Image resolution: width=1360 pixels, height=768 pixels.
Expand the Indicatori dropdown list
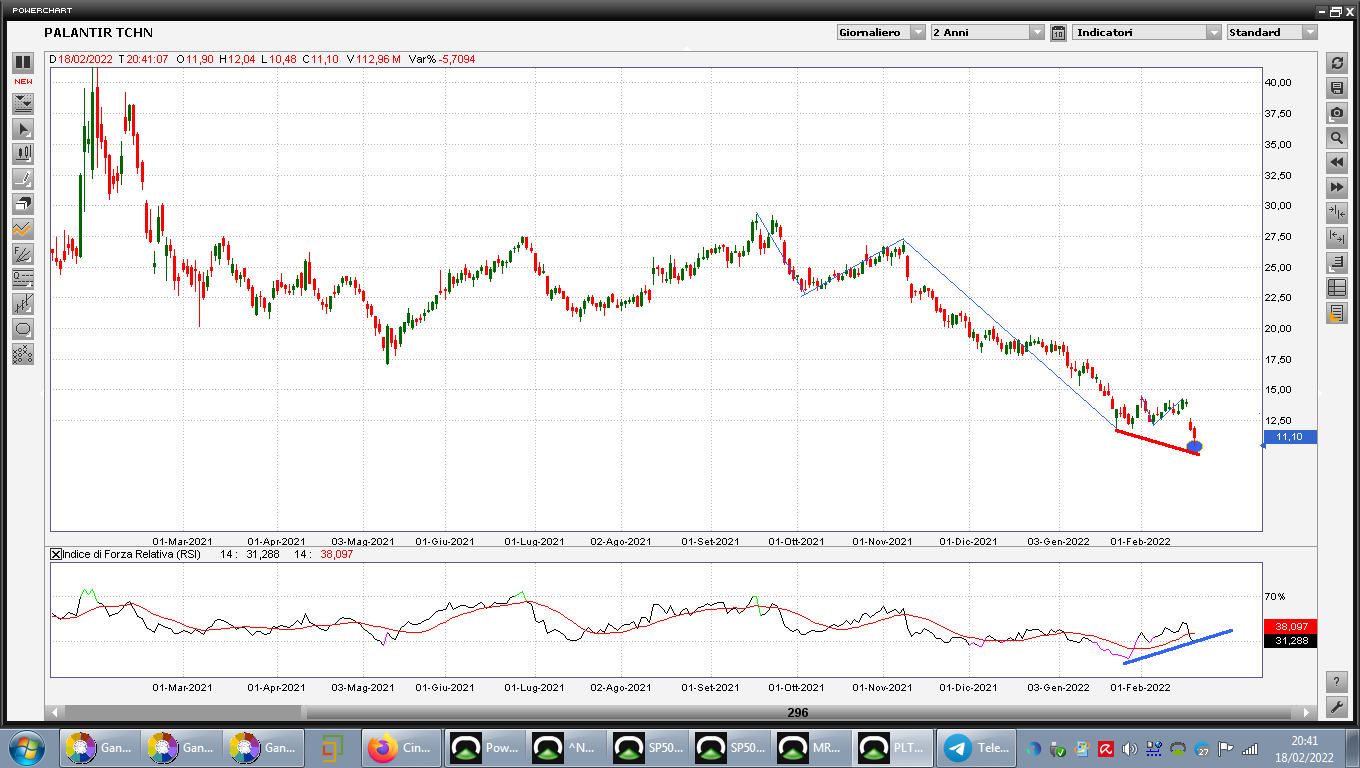[1147, 32]
